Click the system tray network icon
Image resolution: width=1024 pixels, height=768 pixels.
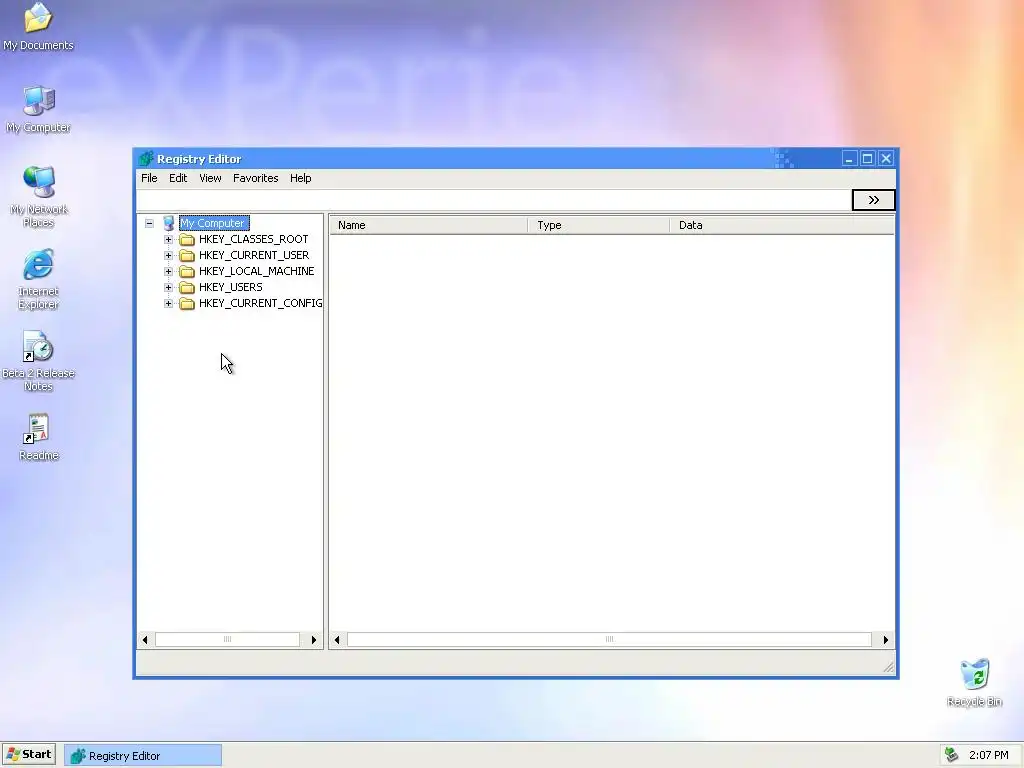coord(952,755)
